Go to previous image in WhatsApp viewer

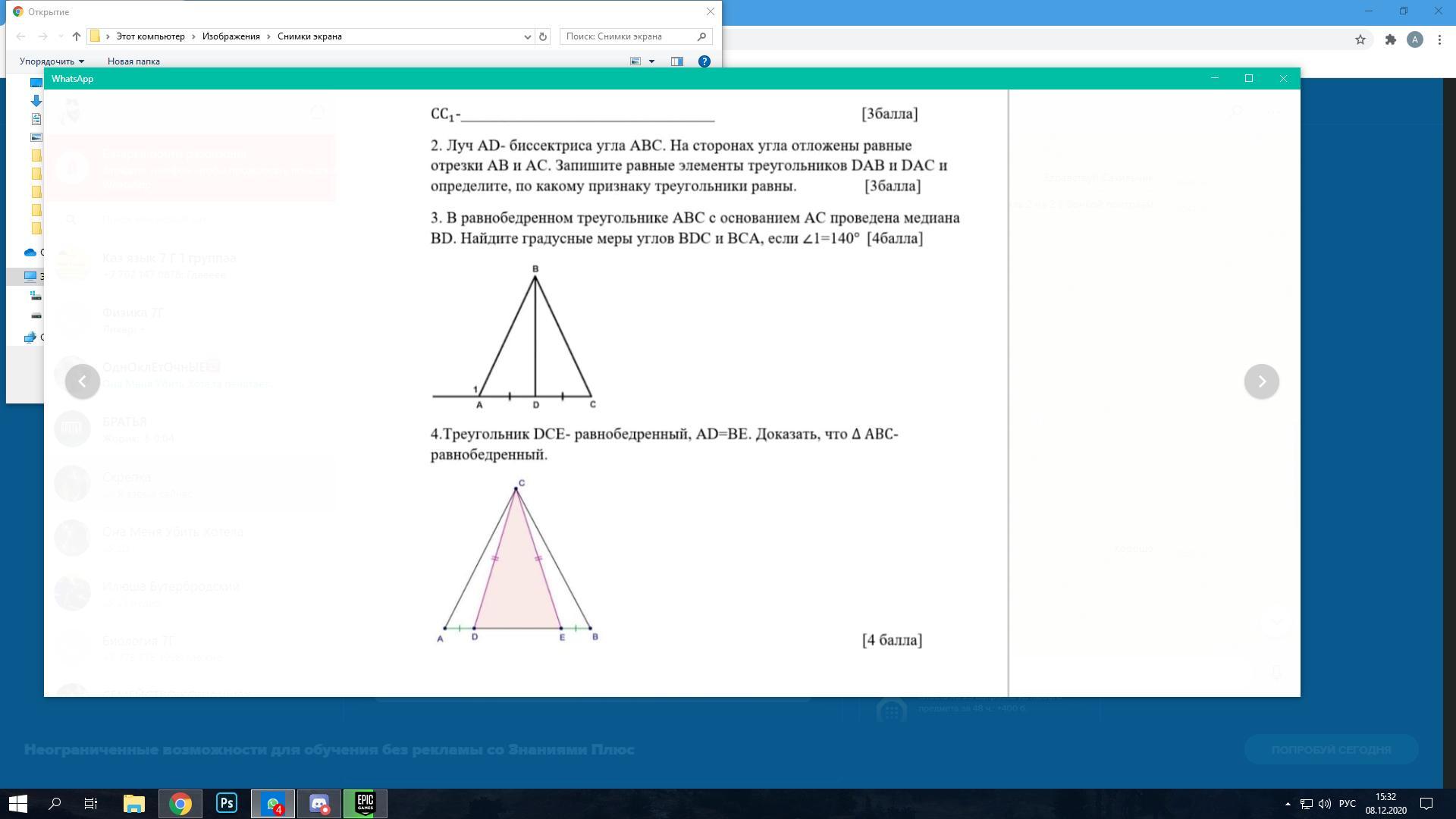pos(83,381)
